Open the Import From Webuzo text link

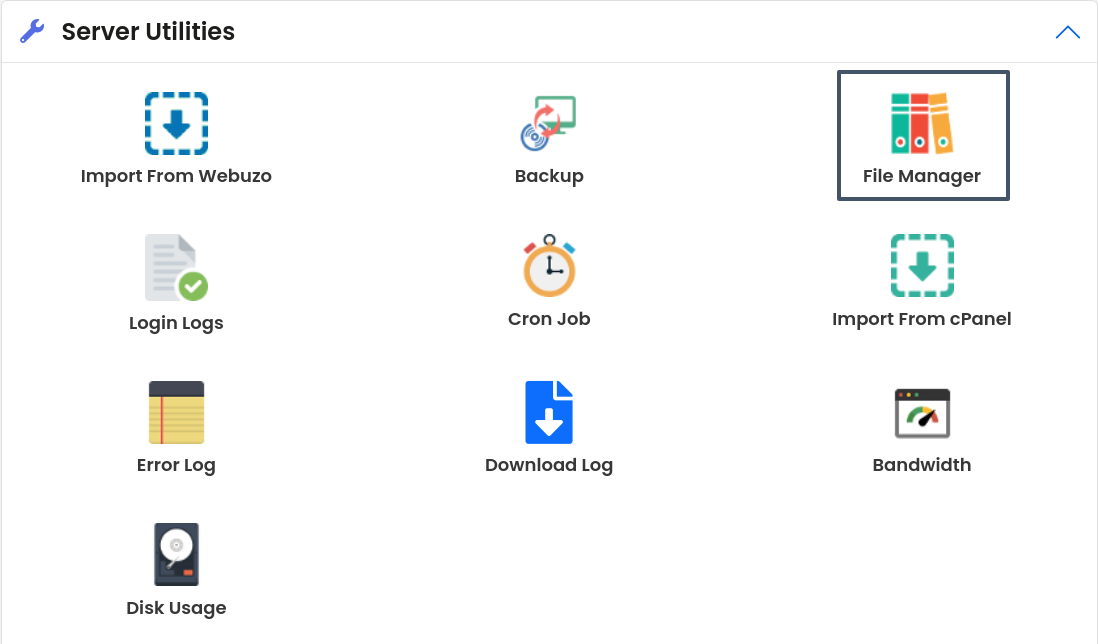click(176, 176)
